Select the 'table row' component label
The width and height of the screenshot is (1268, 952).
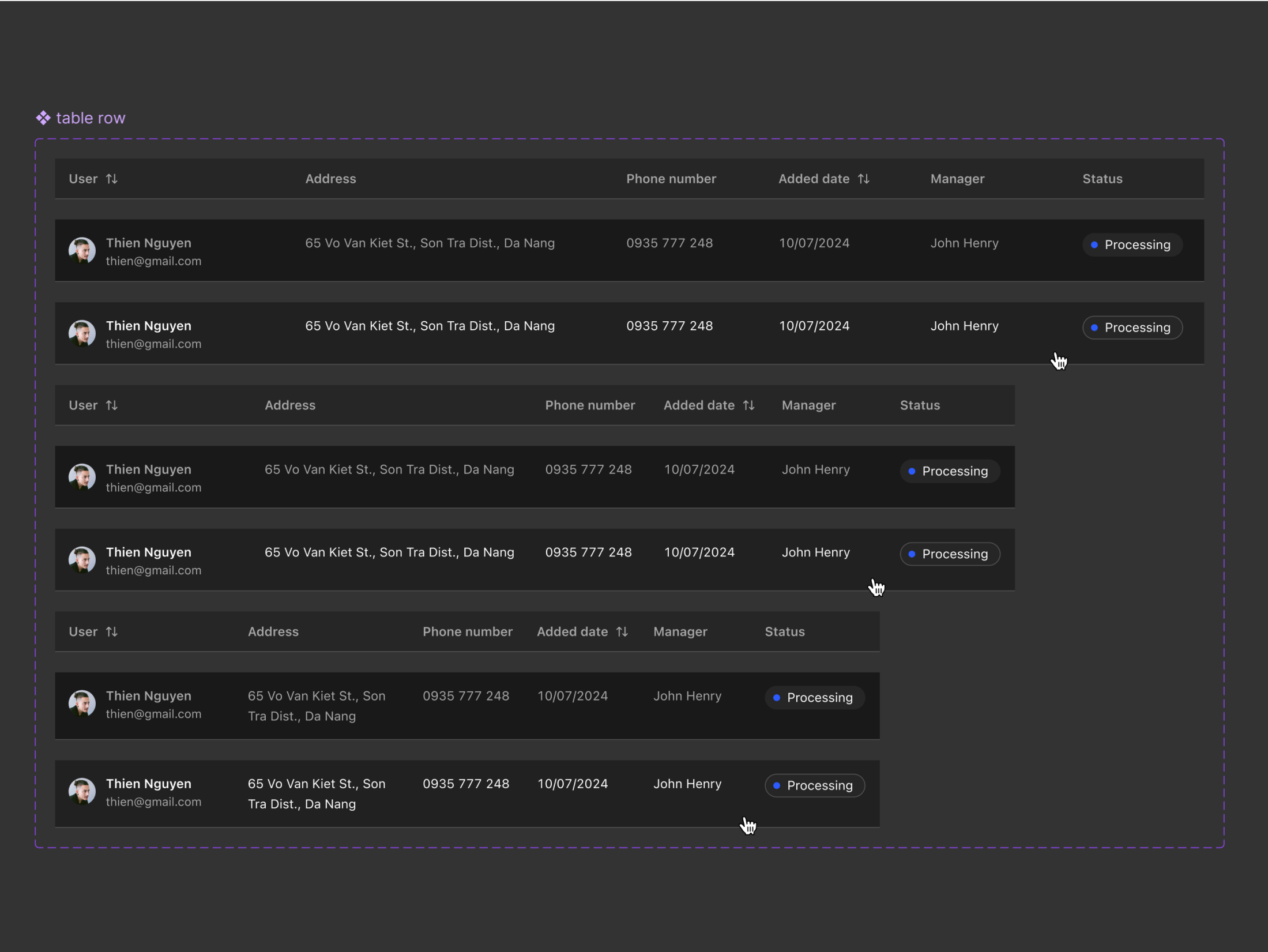(x=91, y=118)
